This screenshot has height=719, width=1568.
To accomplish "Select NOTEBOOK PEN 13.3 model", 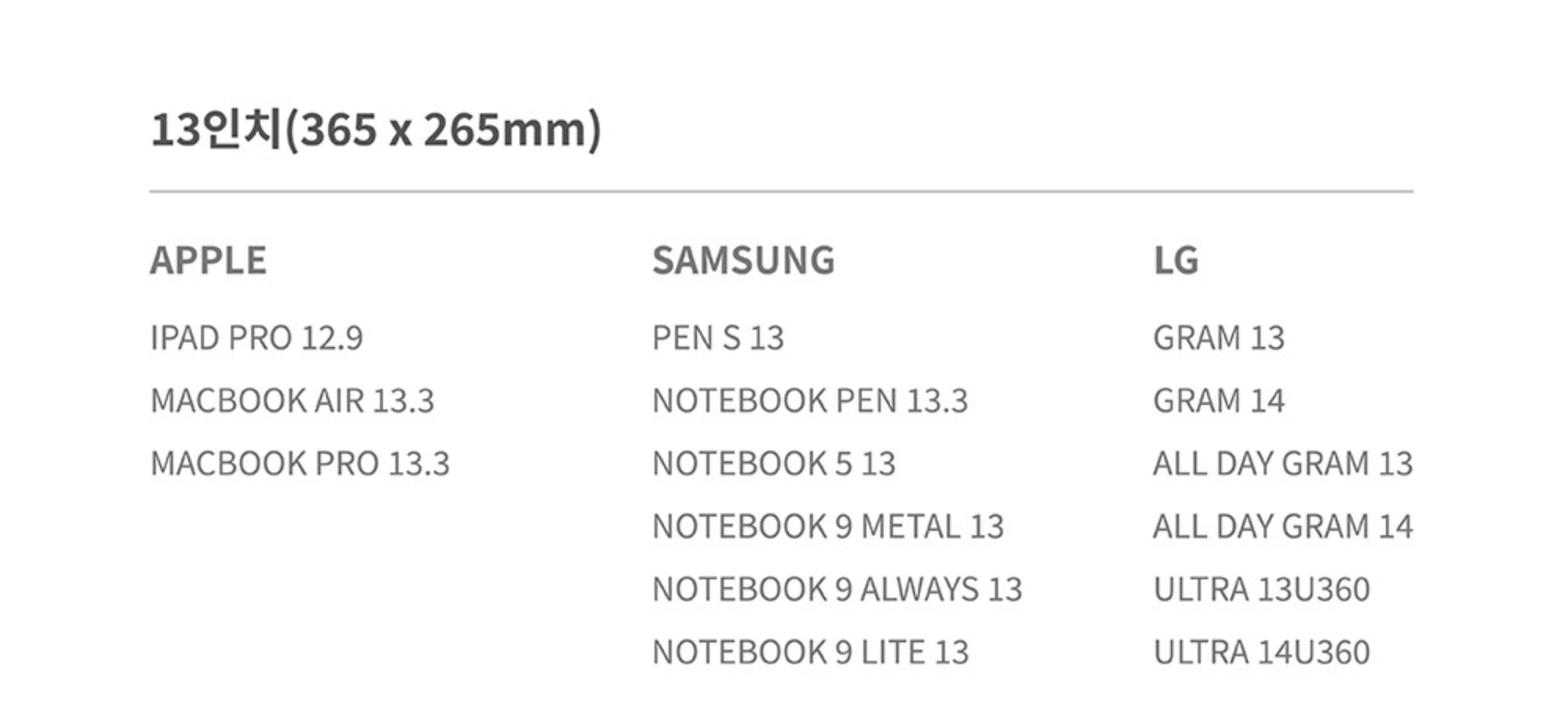I will 810,401.
